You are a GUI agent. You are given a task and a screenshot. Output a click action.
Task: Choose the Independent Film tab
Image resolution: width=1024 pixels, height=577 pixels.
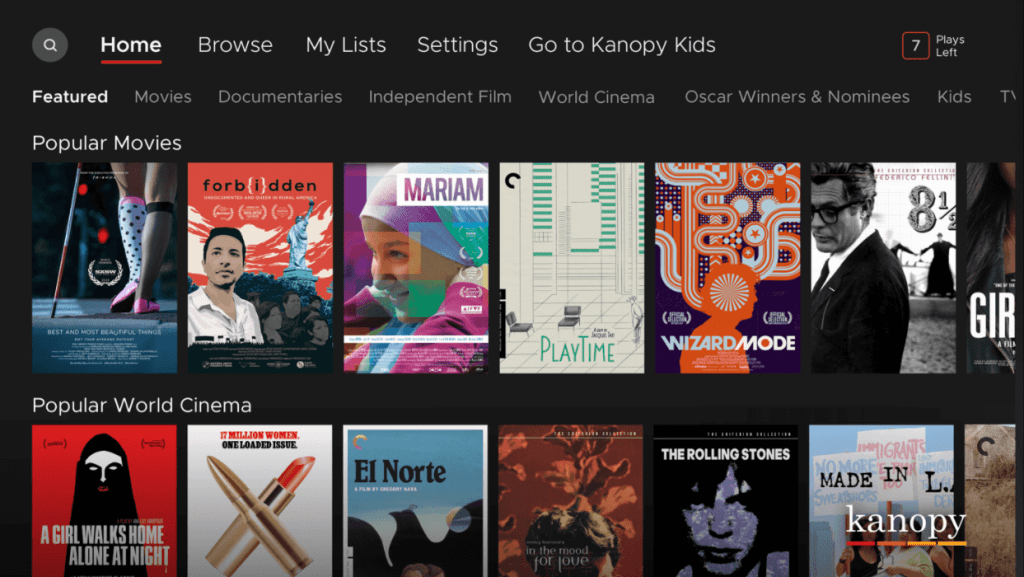[x=440, y=97]
